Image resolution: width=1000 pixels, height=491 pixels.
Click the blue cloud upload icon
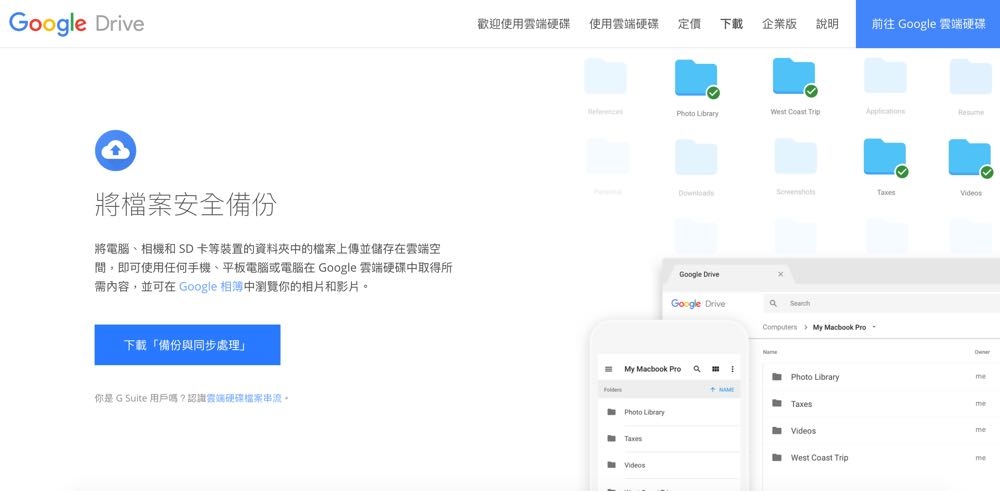pyautogui.click(x=115, y=150)
